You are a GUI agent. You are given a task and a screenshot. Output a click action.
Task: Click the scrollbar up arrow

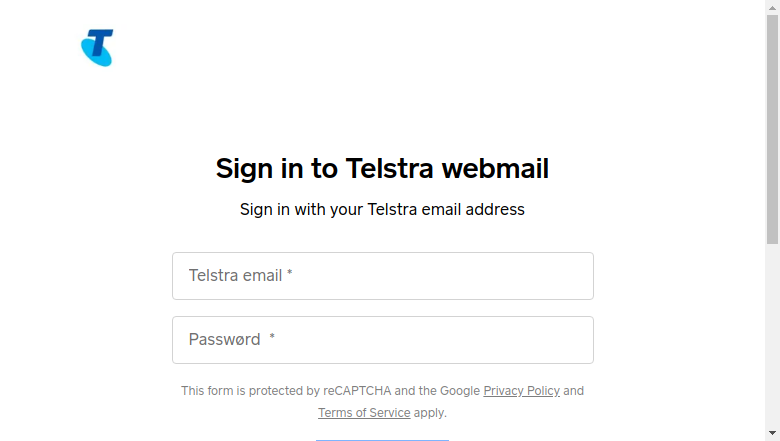[772, 7]
